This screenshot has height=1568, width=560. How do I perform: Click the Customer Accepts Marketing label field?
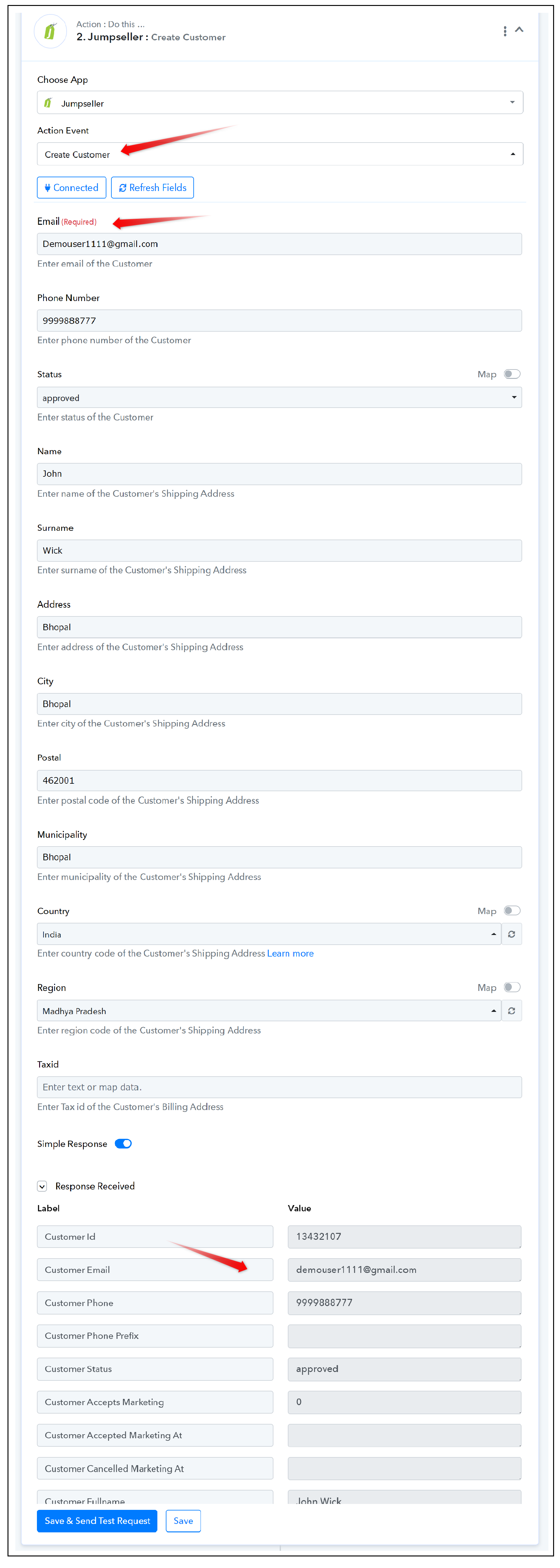(x=155, y=1402)
